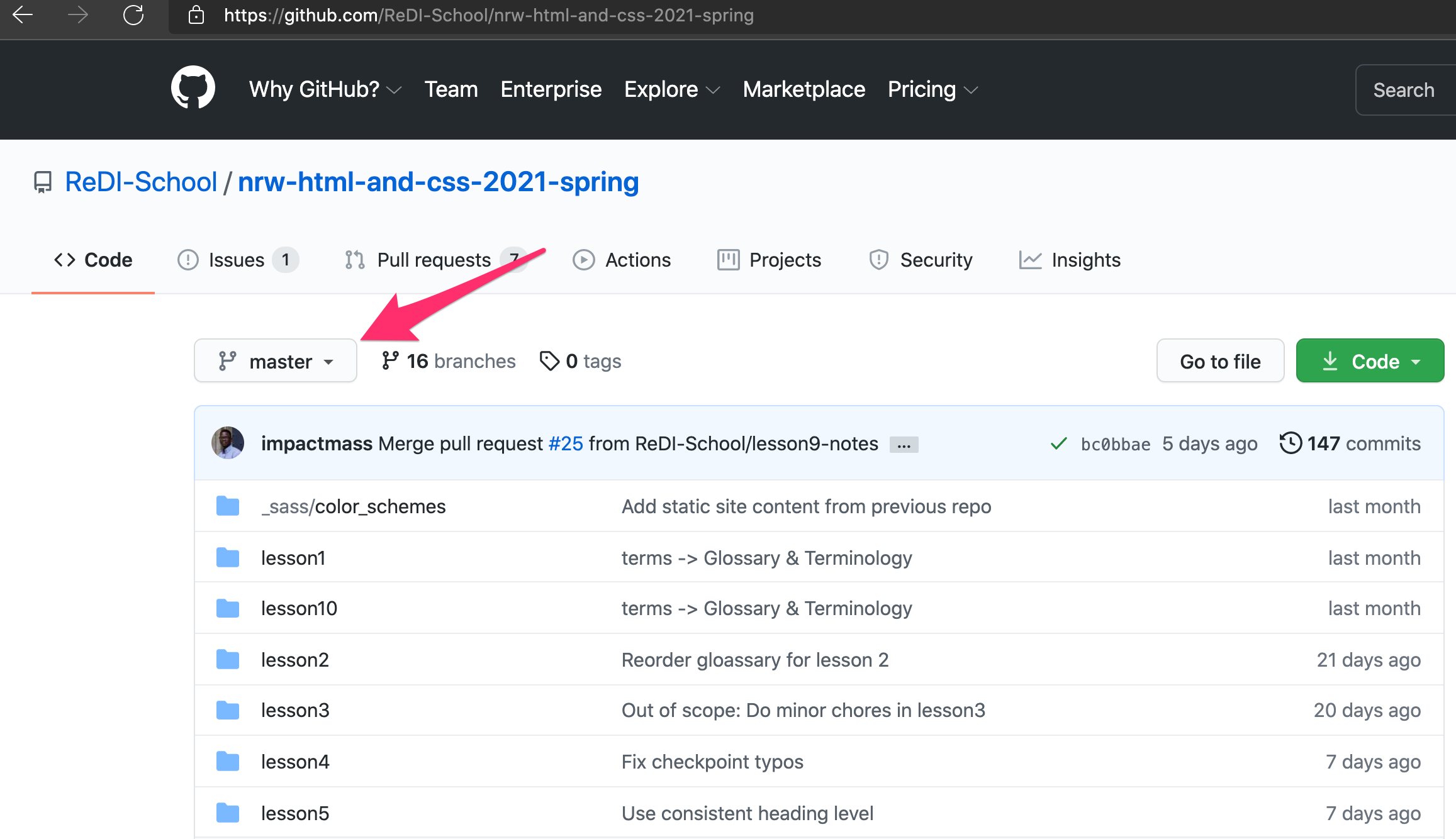Click impactmass user avatar
Image resolution: width=1456 pixels, height=839 pixels.
click(x=228, y=443)
